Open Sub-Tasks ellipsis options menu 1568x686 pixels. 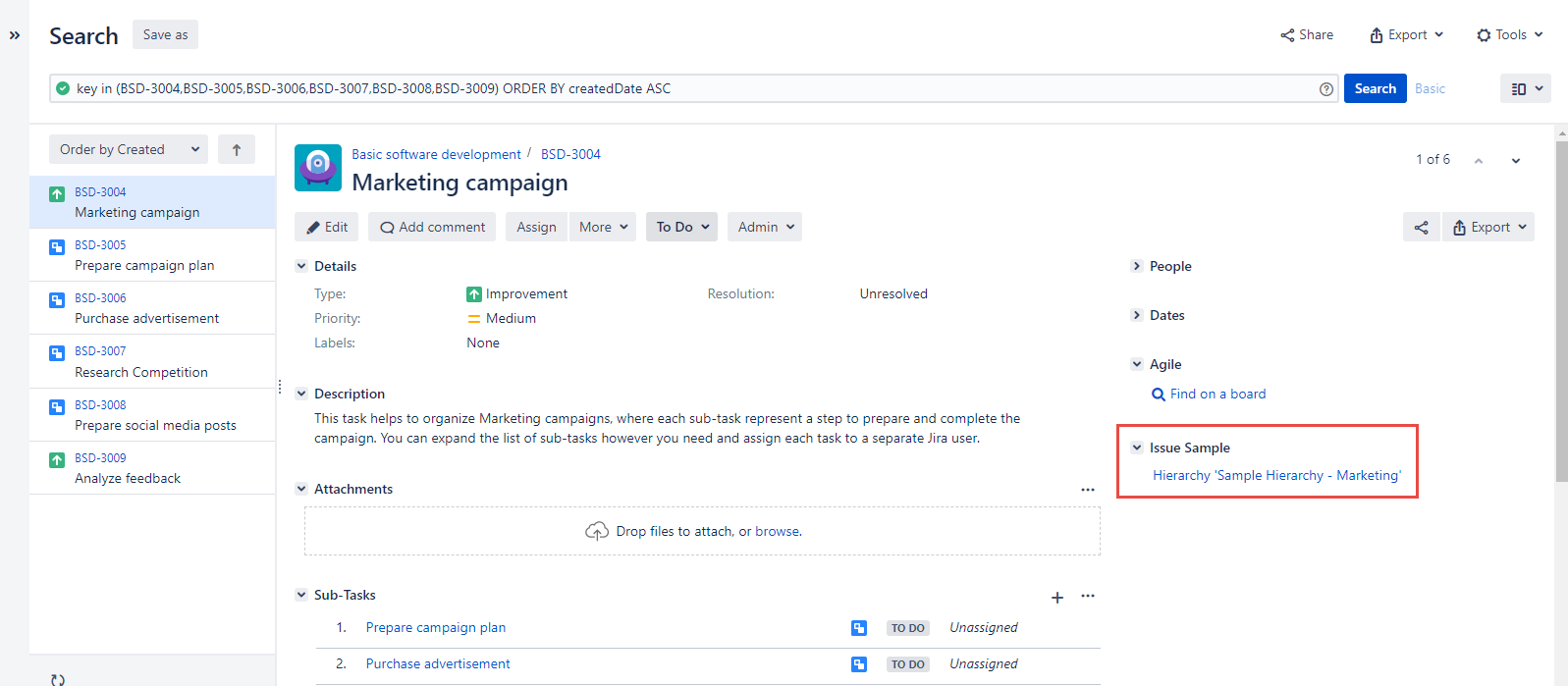tap(1088, 596)
